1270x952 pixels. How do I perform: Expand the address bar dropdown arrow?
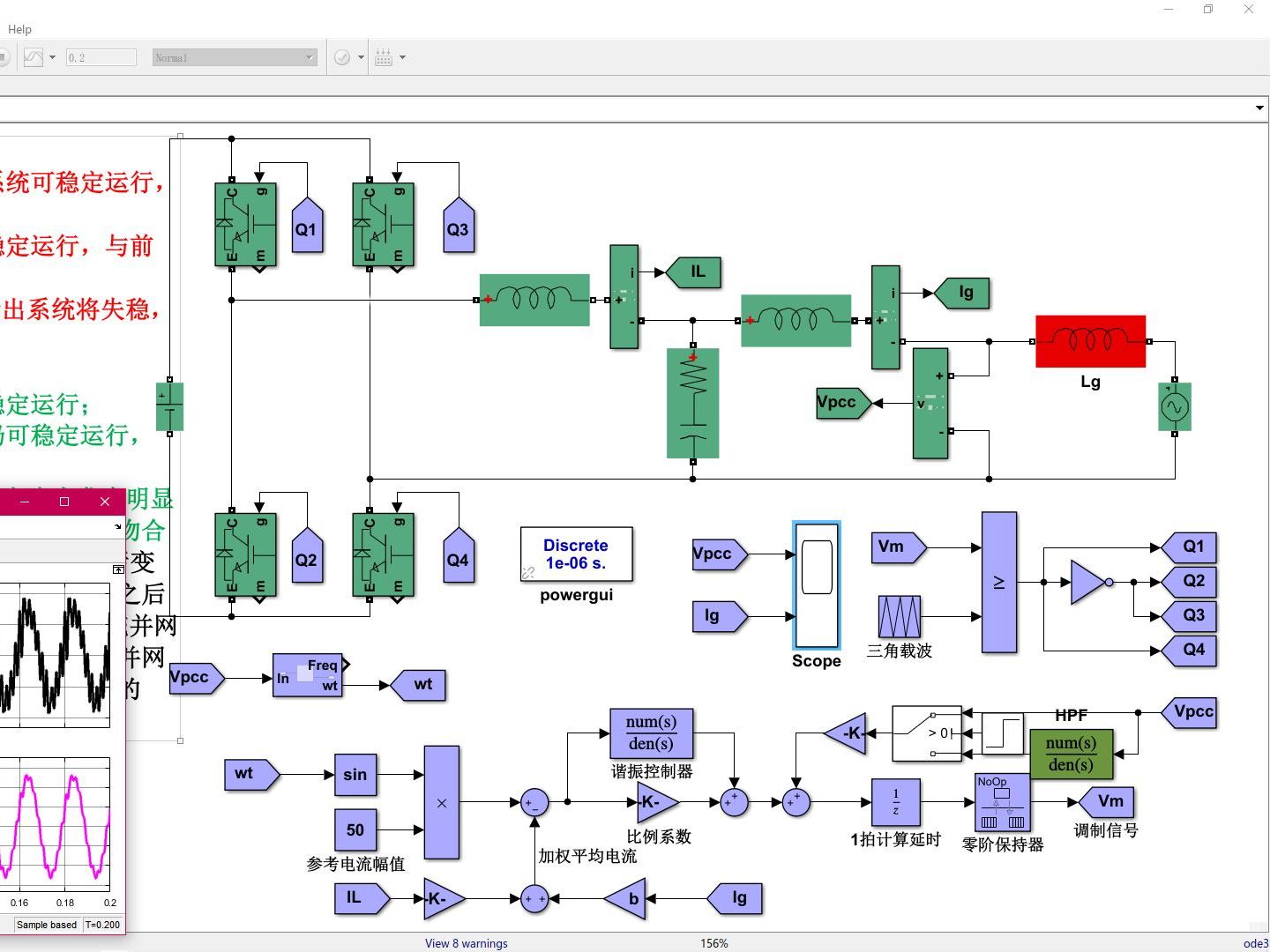tap(1259, 108)
